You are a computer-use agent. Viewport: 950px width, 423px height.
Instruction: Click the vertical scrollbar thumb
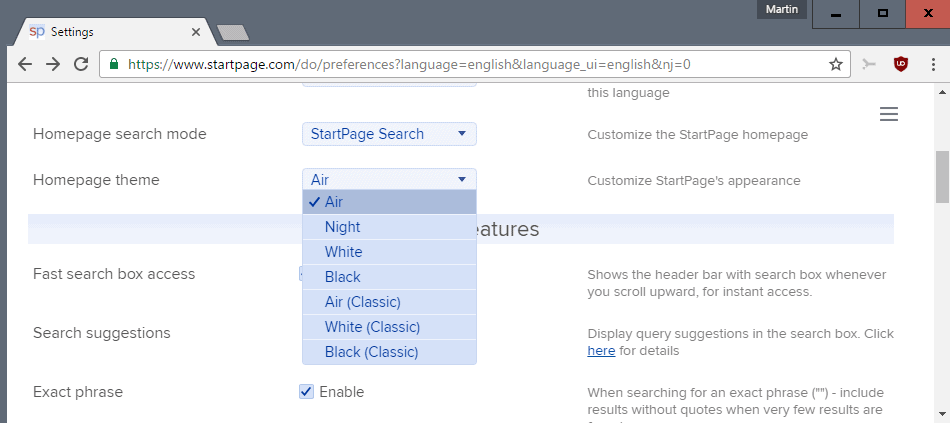point(943,176)
